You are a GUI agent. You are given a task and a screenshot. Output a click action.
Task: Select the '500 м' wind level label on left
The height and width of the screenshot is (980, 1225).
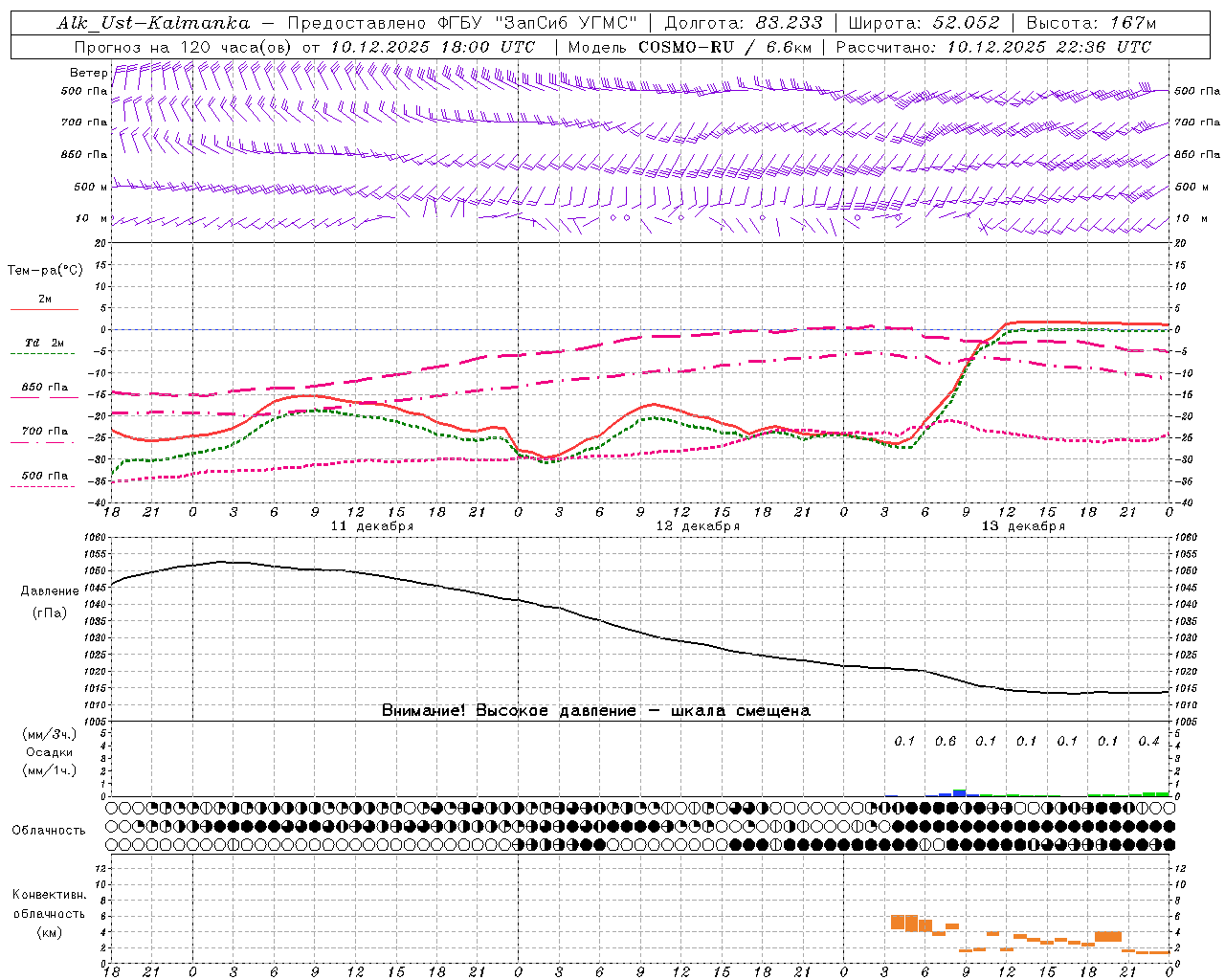[91, 187]
